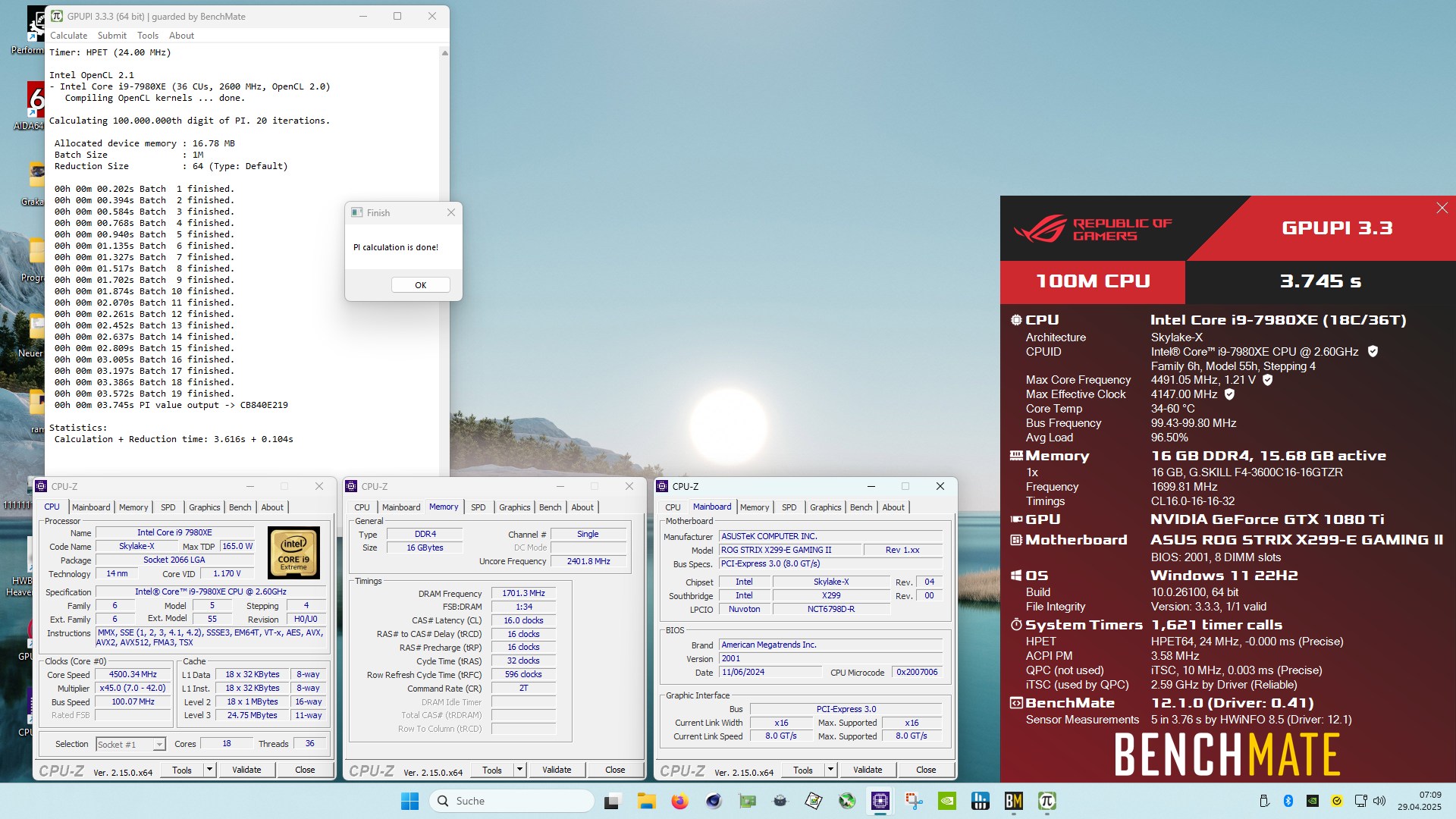Switch to Graphics tab in right CPU-Z window
This screenshot has height=819, width=1456.
point(825,507)
